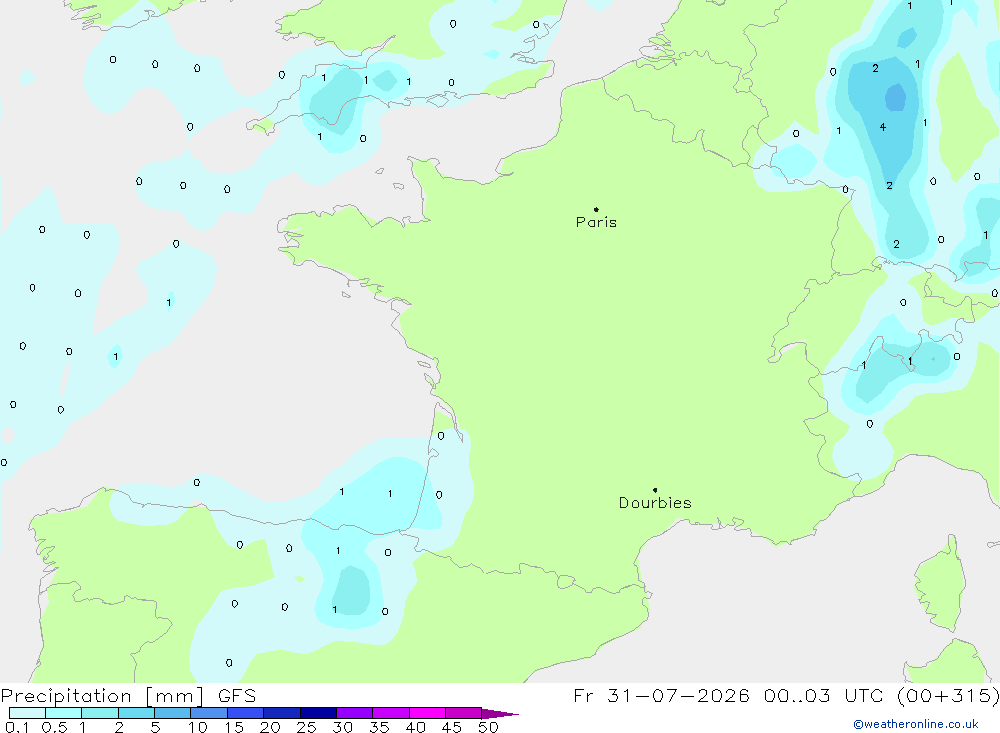Click the Paris city label

(596, 222)
